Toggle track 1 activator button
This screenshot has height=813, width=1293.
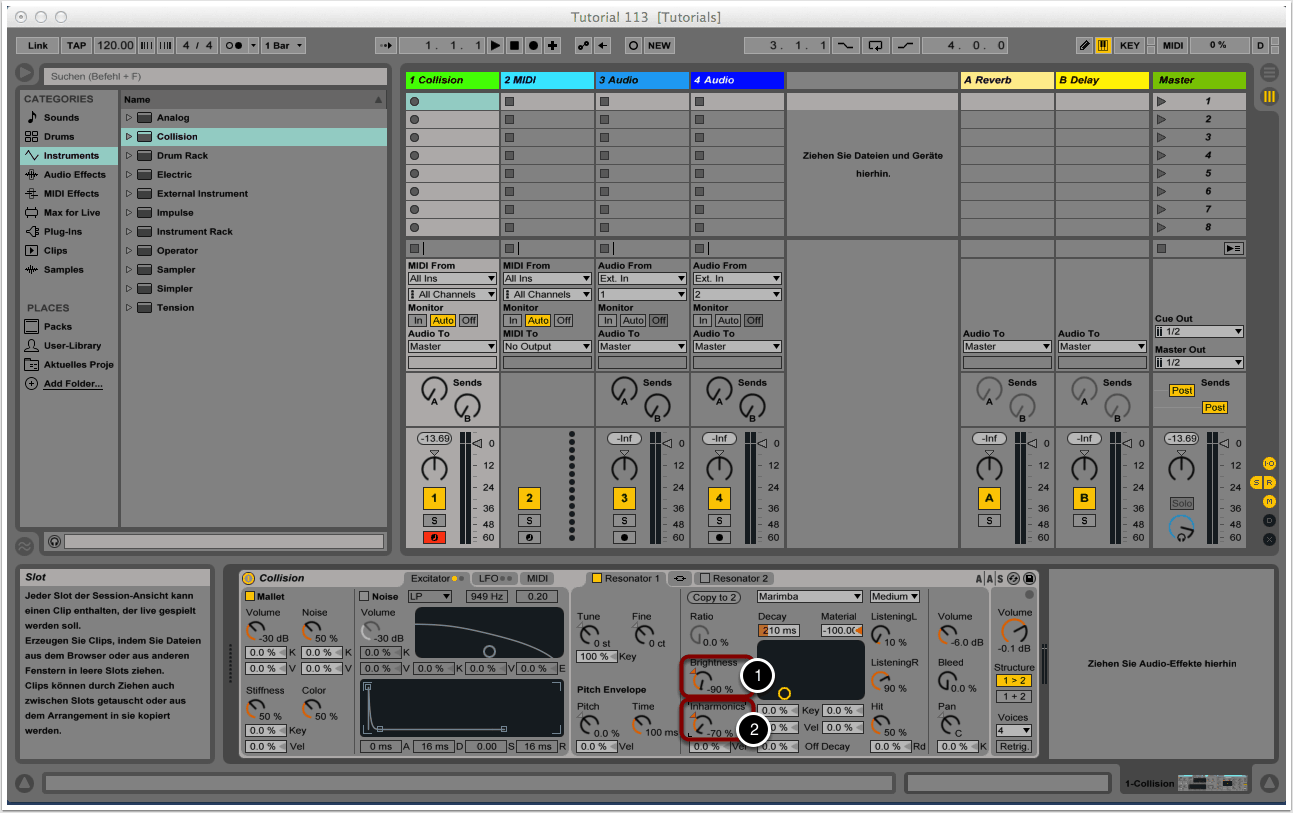[434, 498]
